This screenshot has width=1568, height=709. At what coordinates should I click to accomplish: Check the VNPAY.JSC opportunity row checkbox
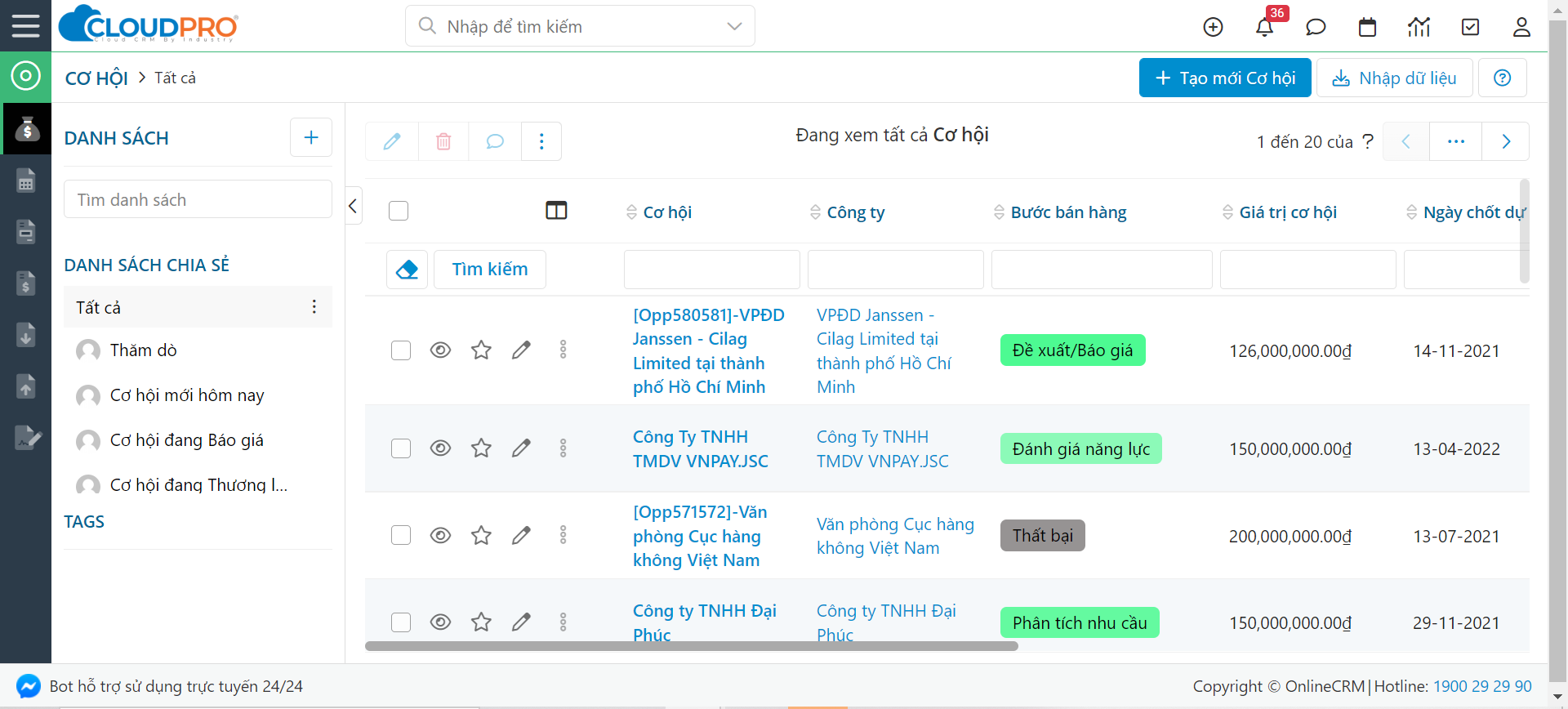click(401, 448)
